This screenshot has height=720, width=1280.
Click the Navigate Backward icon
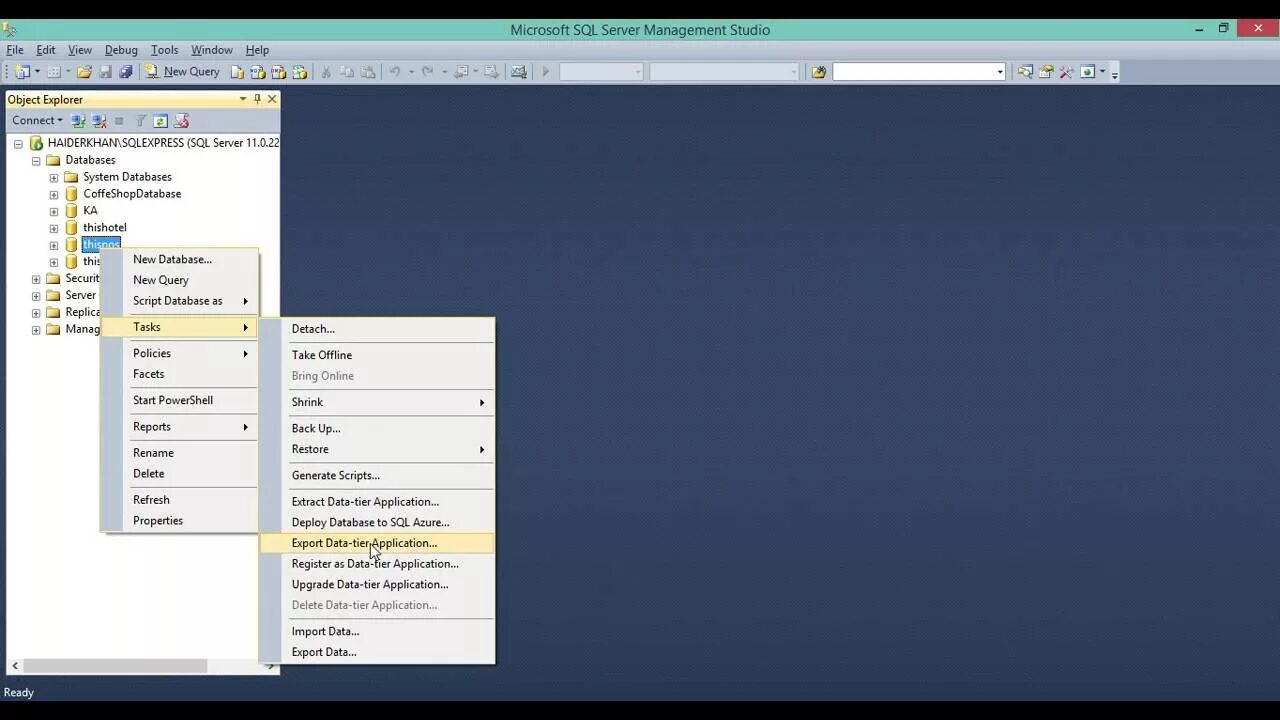461,72
